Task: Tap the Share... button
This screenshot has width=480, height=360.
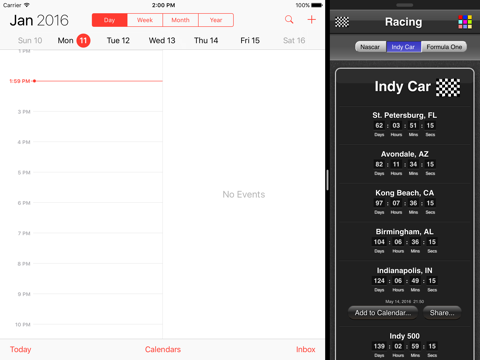Action: [442, 313]
